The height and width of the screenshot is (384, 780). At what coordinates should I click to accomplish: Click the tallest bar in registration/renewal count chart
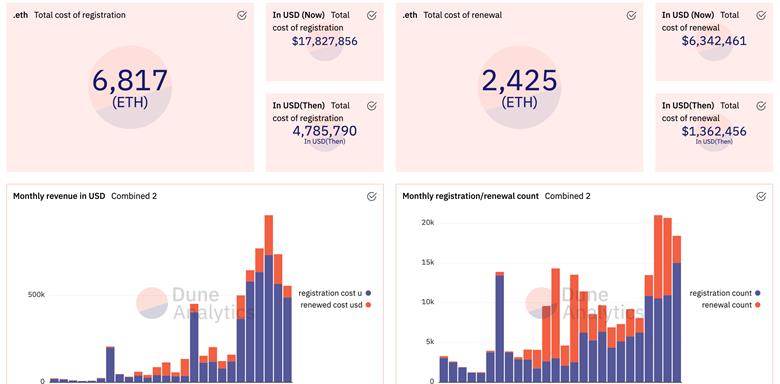(658, 298)
